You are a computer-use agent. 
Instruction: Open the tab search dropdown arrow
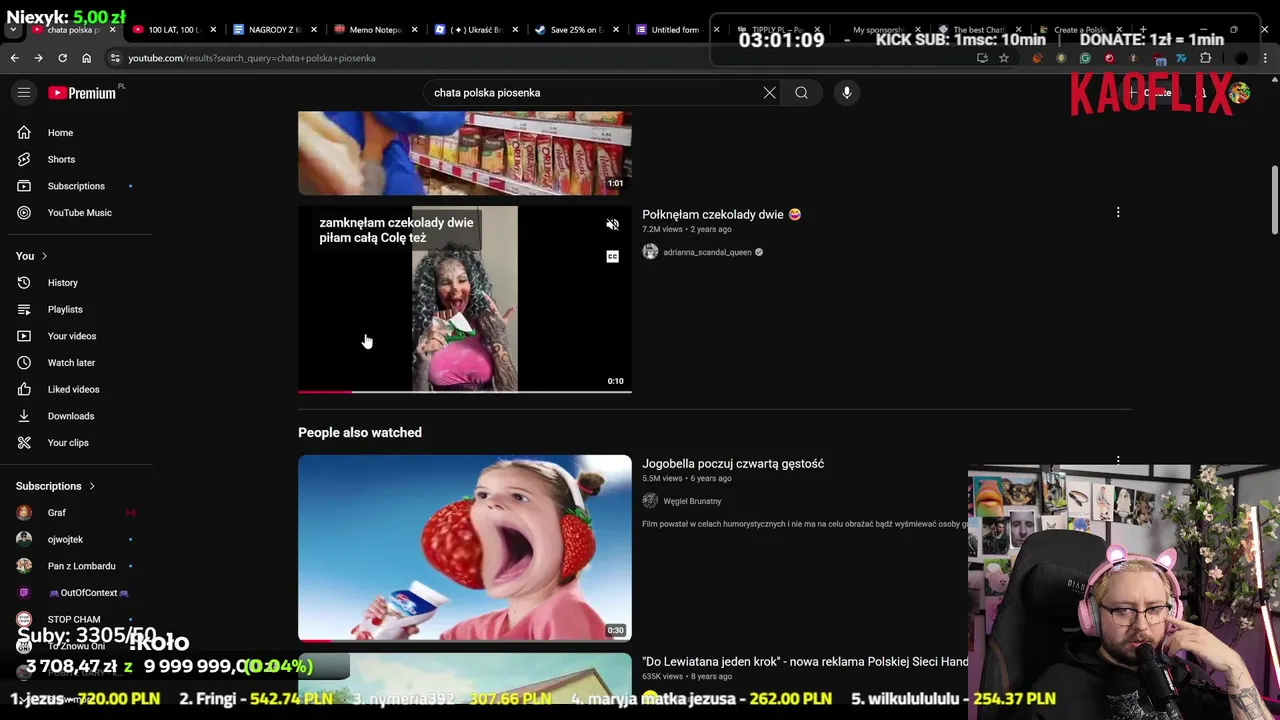(13, 30)
